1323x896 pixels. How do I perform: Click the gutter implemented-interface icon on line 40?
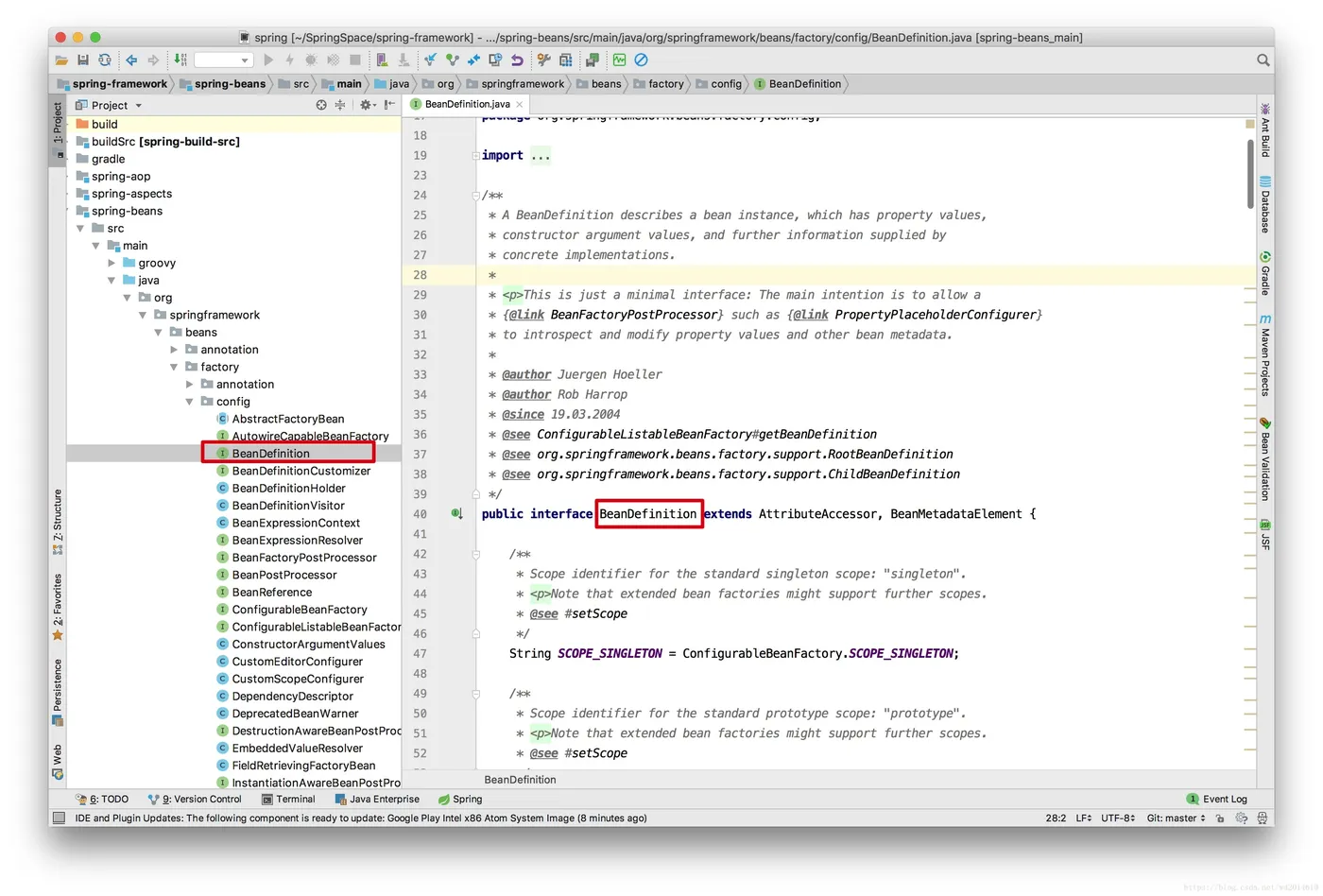click(456, 514)
